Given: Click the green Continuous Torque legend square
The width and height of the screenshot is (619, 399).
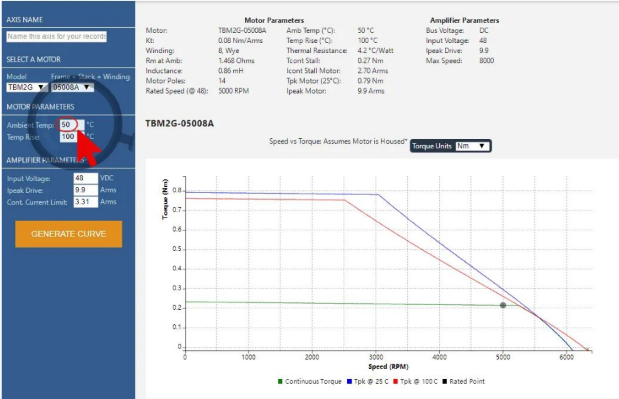Looking at the screenshot, I should 280,381.
